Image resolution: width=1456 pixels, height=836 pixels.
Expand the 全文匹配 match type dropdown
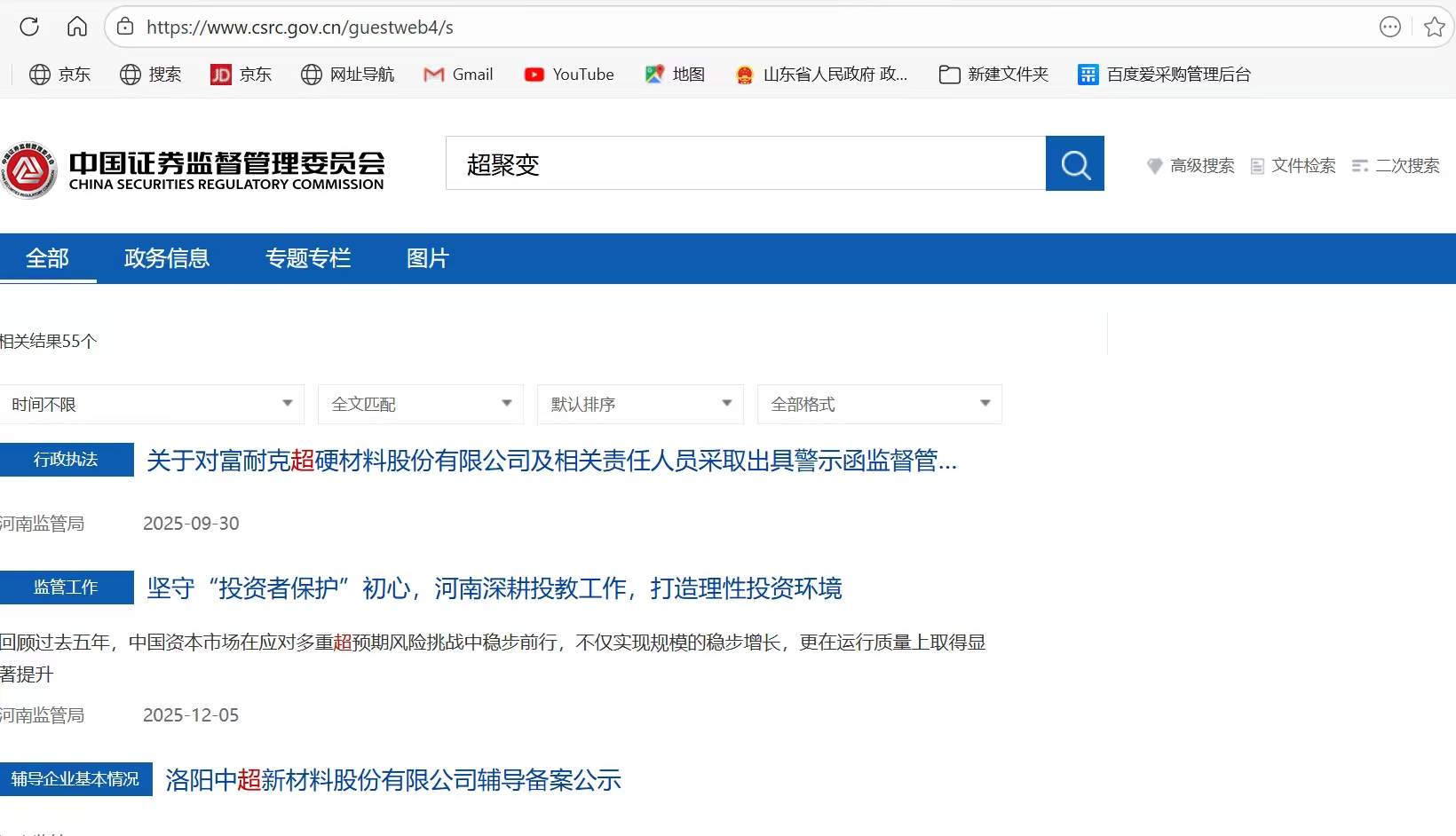[x=421, y=404]
